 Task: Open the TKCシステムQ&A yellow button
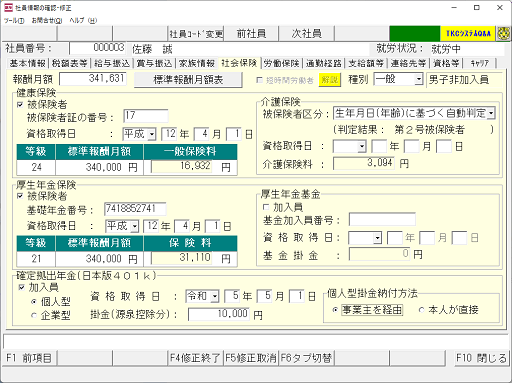(x=468, y=34)
